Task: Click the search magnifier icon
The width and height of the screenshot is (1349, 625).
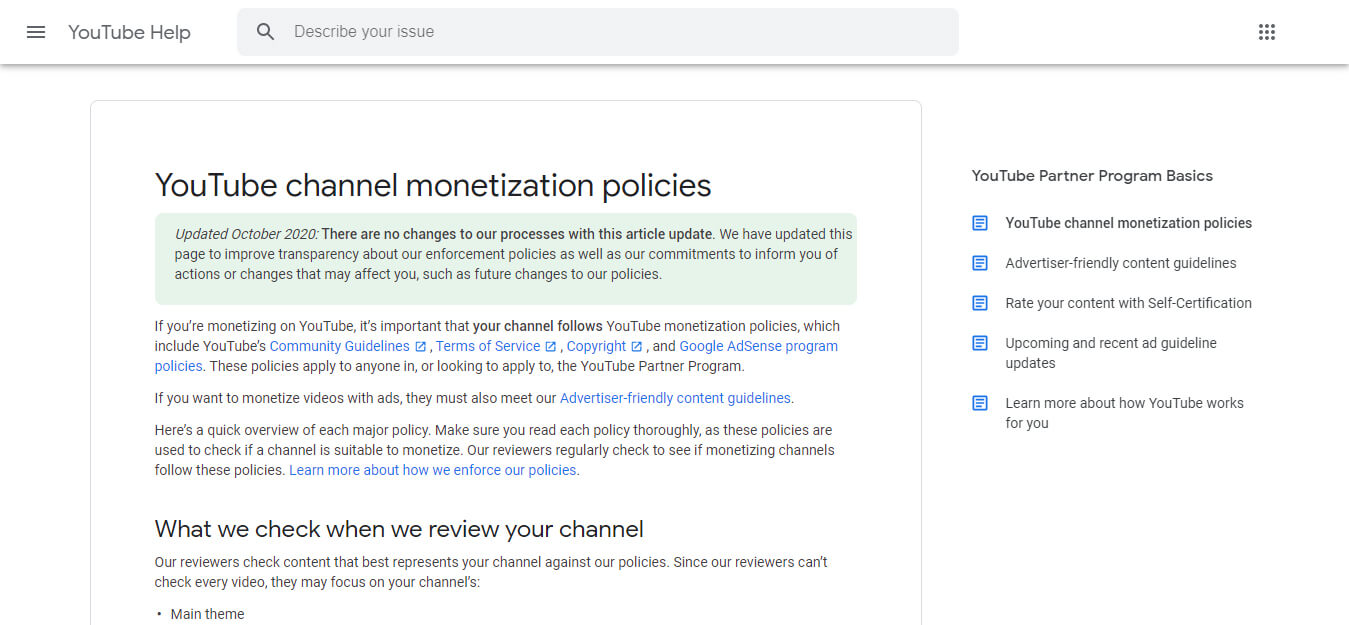Action: (265, 32)
